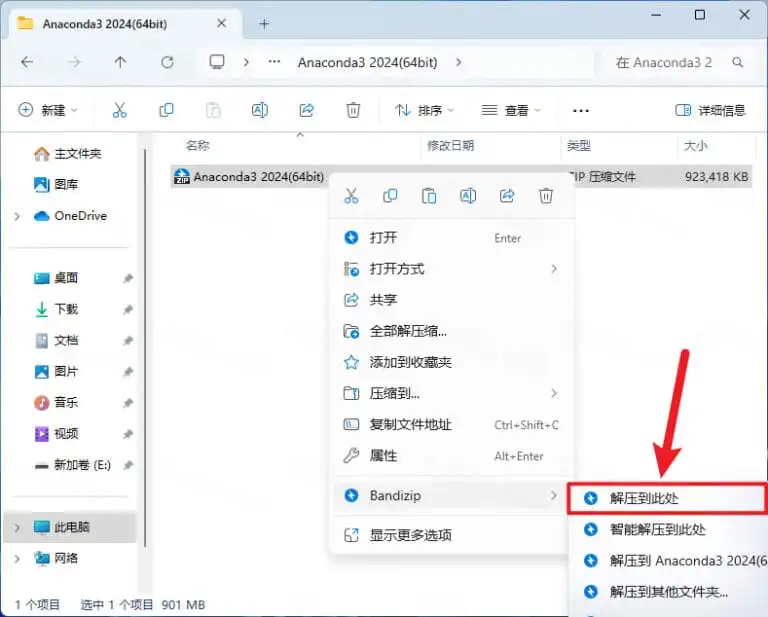
Task: Click the context menu Copy icon
Action: tap(390, 196)
